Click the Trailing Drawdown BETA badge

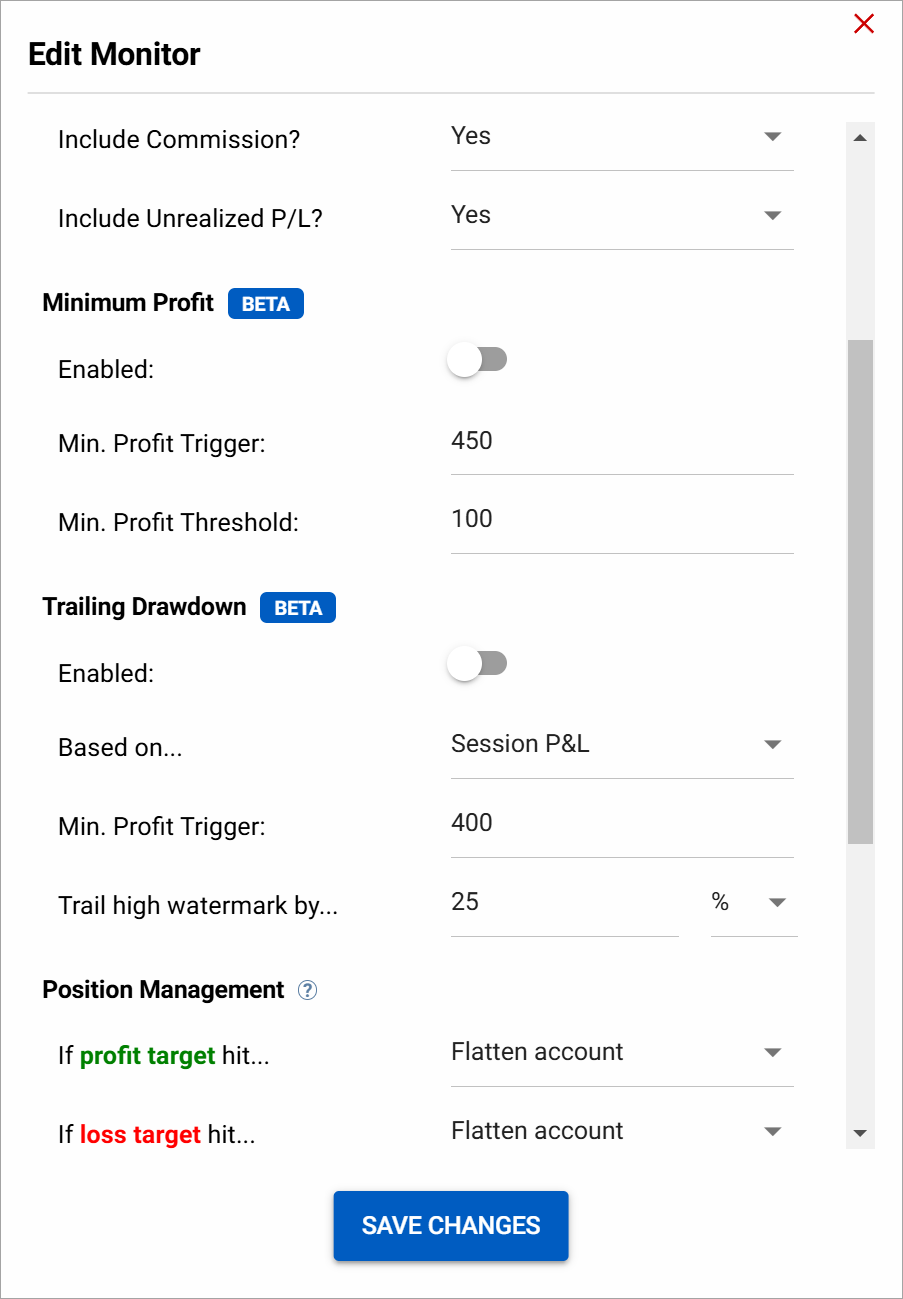click(298, 607)
